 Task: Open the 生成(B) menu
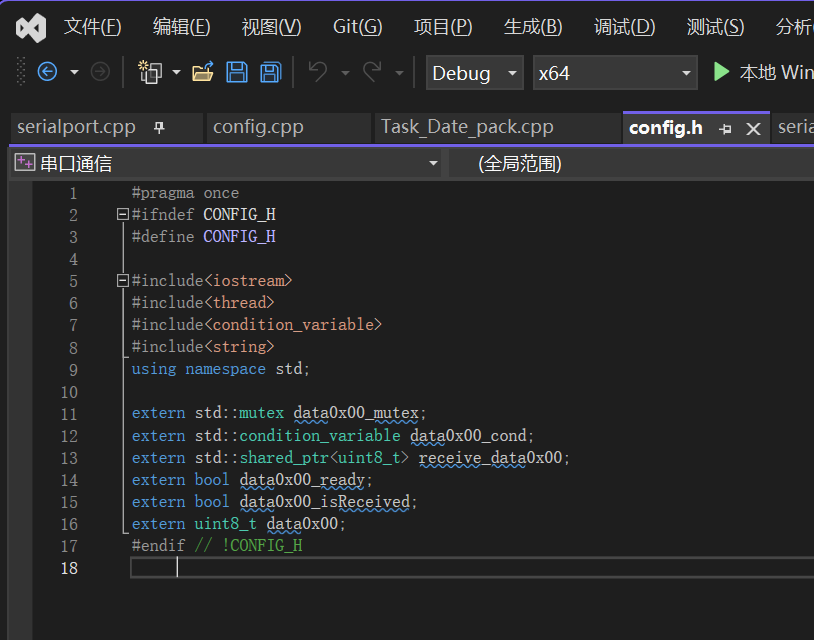(x=533, y=27)
